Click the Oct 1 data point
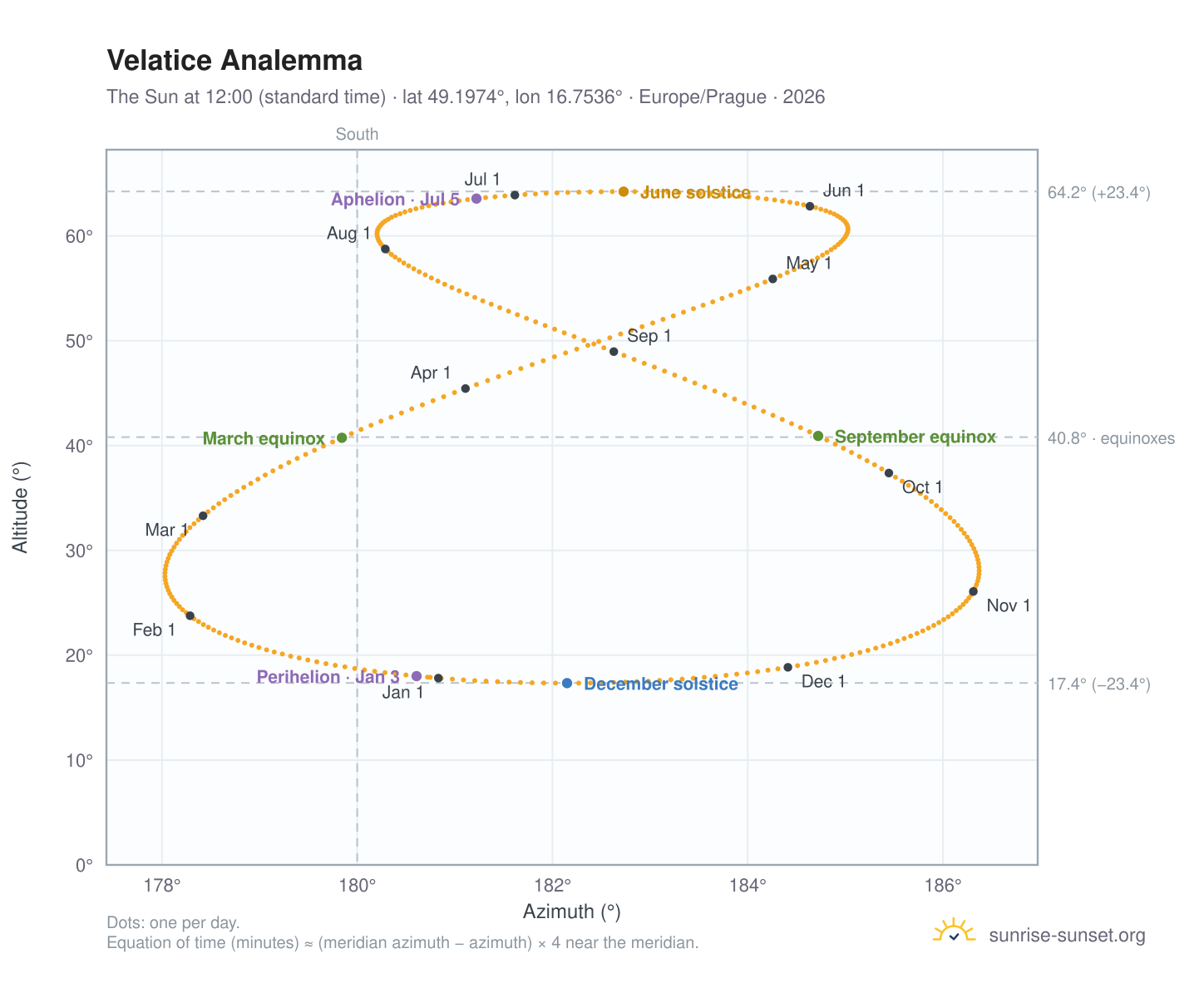Viewport: 1204px width, 988px height. (x=889, y=473)
